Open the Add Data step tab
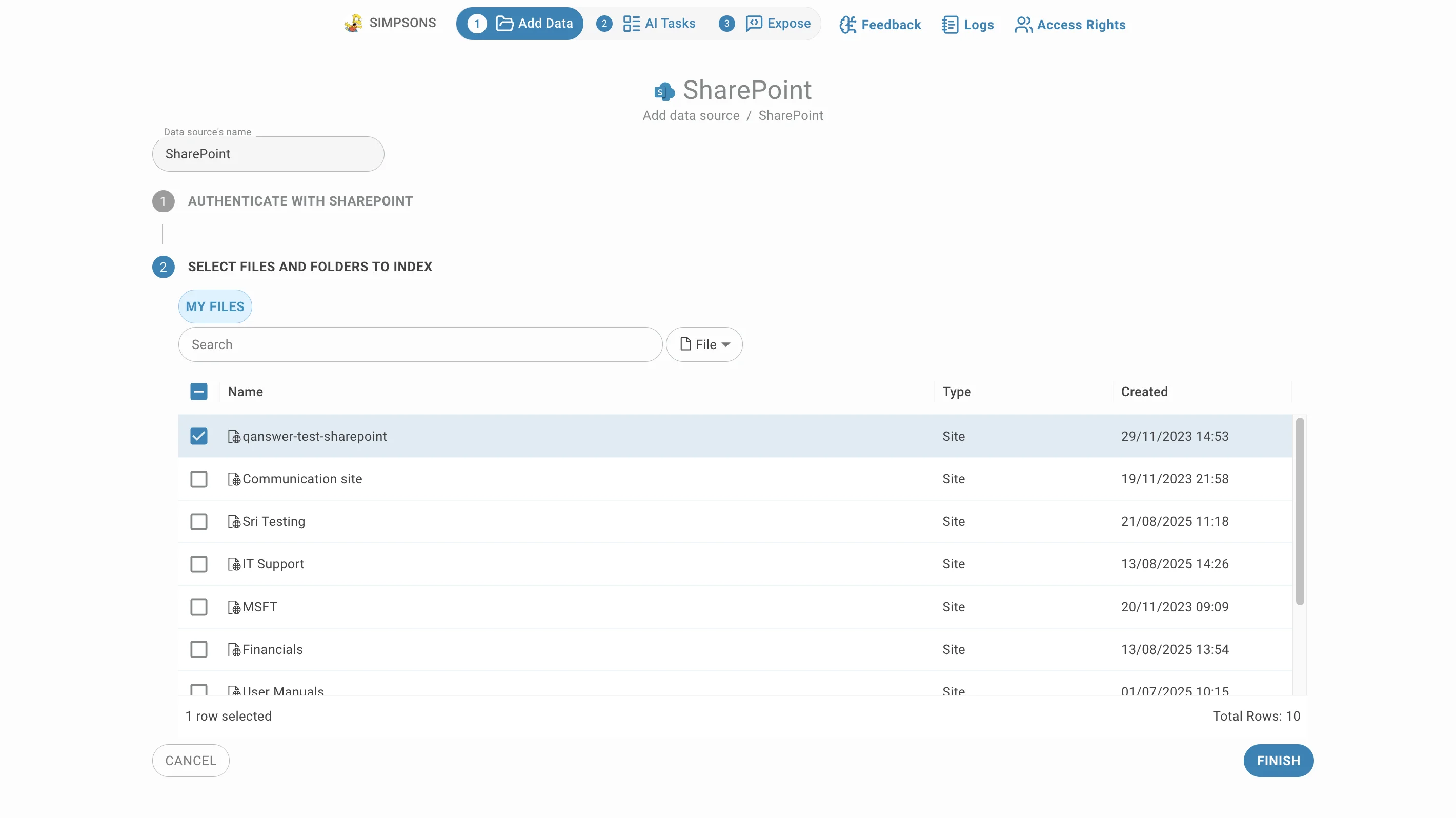Image resolution: width=1456 pixels, height=818 pixels. pos(519,23)
